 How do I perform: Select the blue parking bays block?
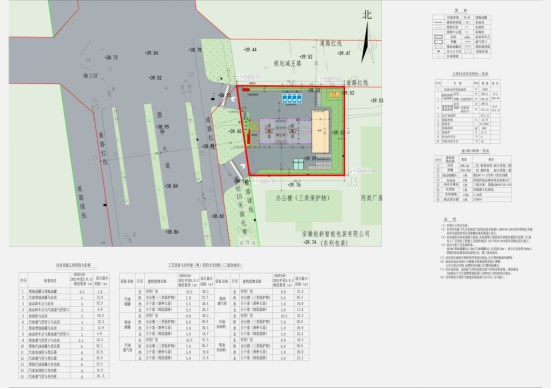292,98
